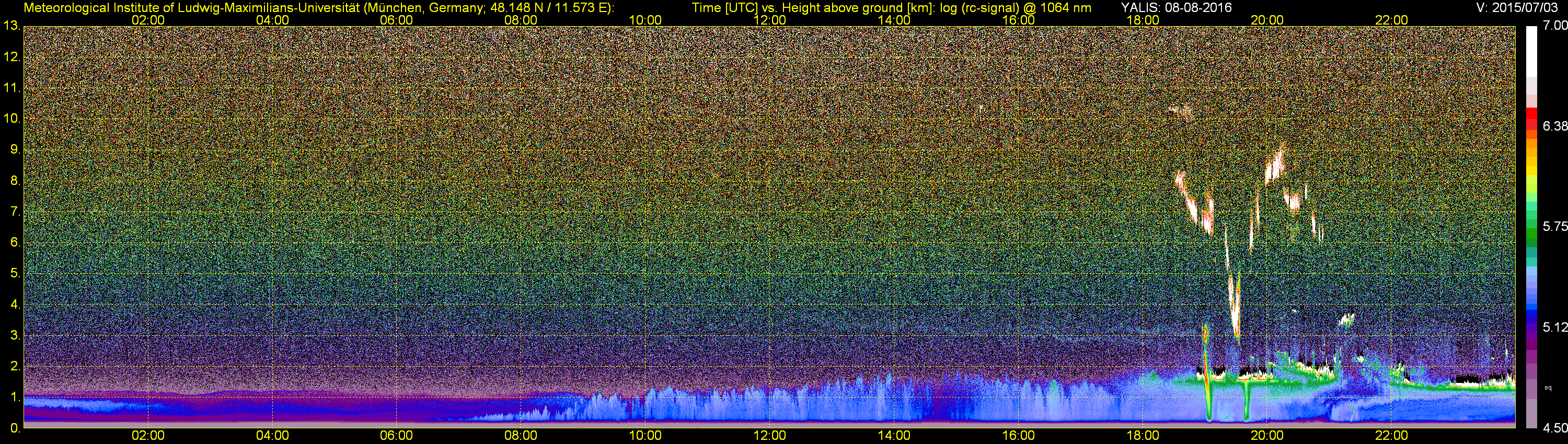
Task: Click the 12:00 label on the bottom time axis
Action: [769, 436]
